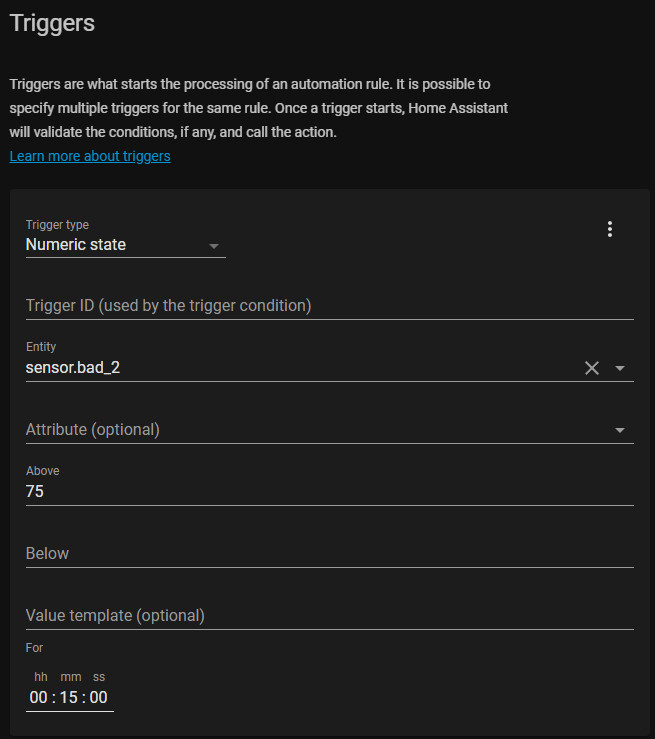The image size is (655, 739).
Task: Open the trigger's three-dot overflow menu
Action: coord(610,229)
